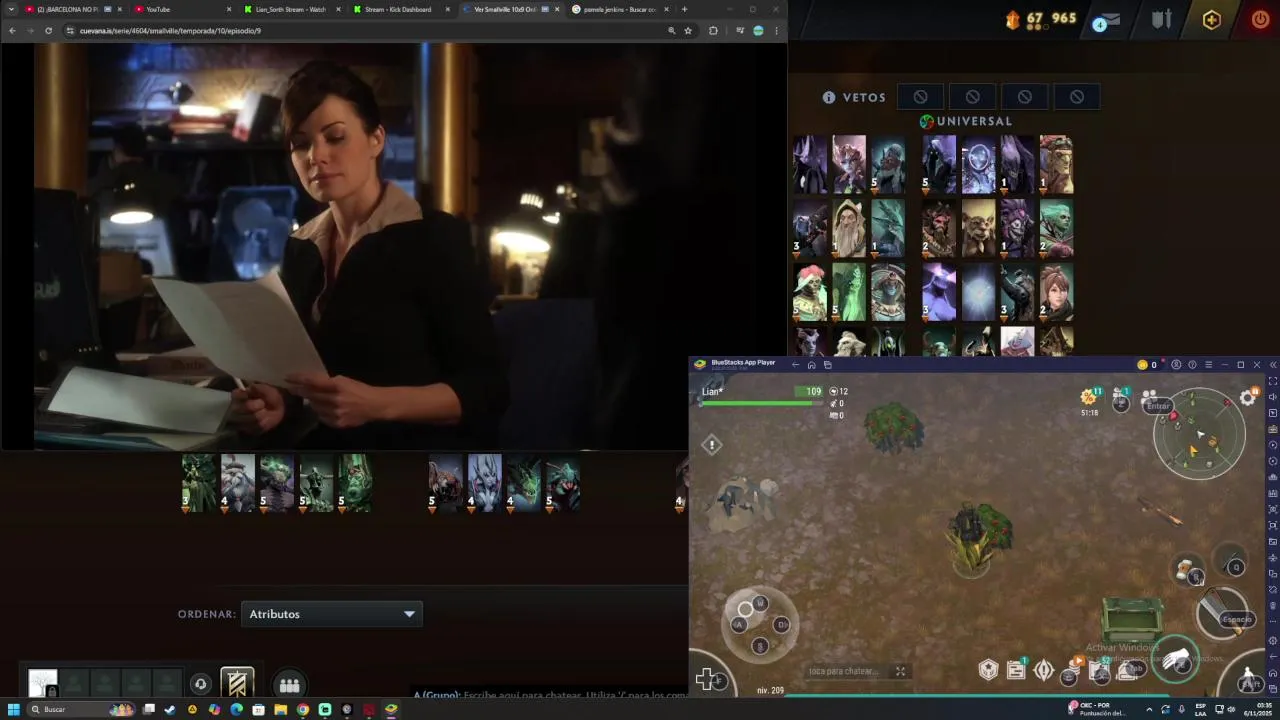
Task: Select the third empty veto slot
Action: coord(1024,97)
